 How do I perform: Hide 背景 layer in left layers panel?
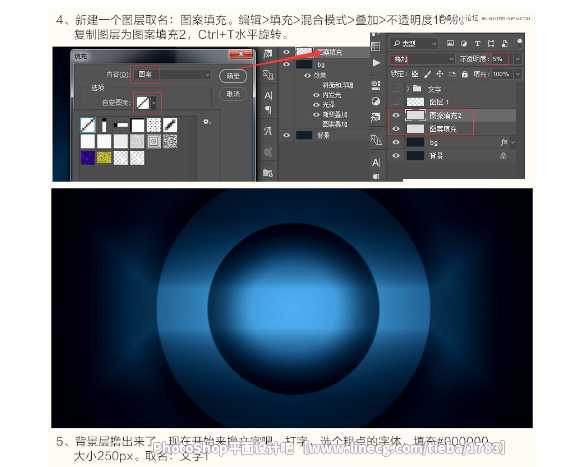click(x=286, y=135)
